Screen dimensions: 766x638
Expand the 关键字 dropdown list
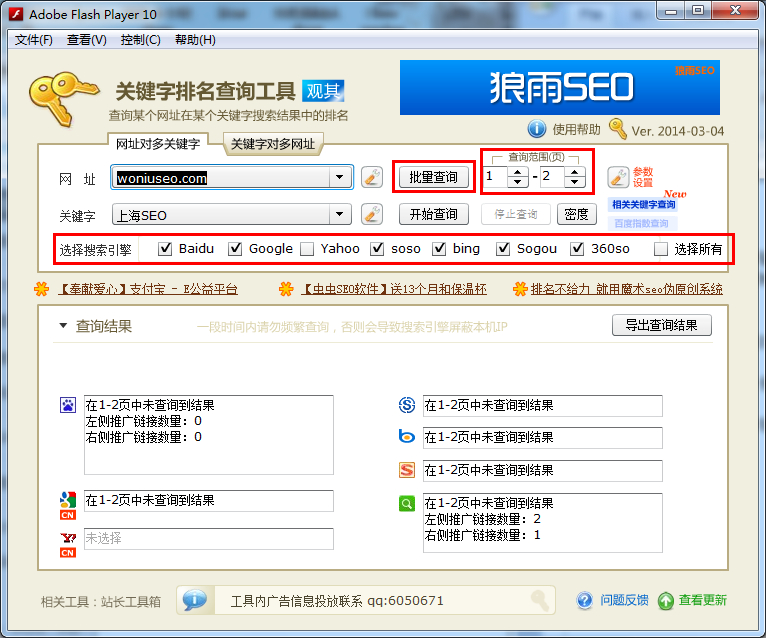coord(342,214)
